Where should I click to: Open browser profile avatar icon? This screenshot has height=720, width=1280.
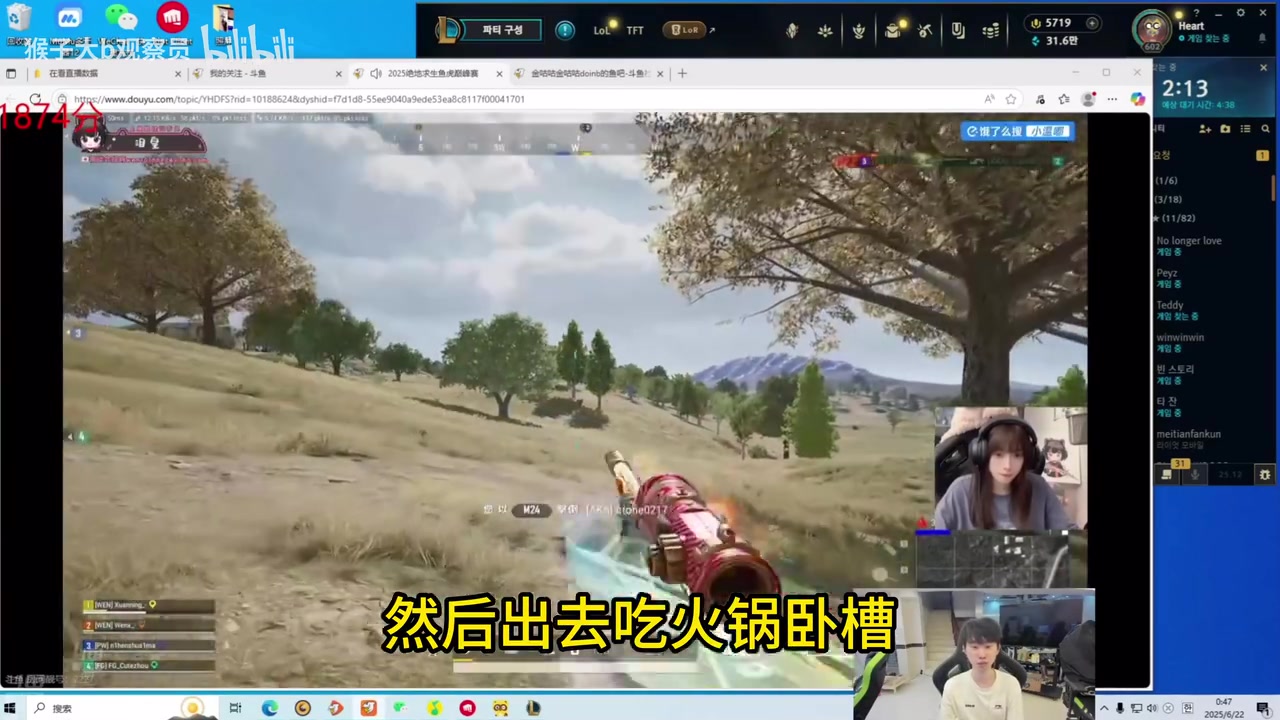click(x=1089, y=99)
